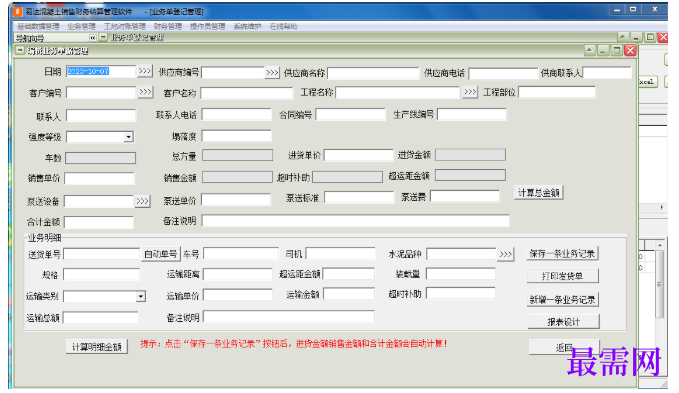The height and width of the screenshot is (393, 679).
Task: Click the >>> lookup button for 客户编号
Action: tap(145, 92)
